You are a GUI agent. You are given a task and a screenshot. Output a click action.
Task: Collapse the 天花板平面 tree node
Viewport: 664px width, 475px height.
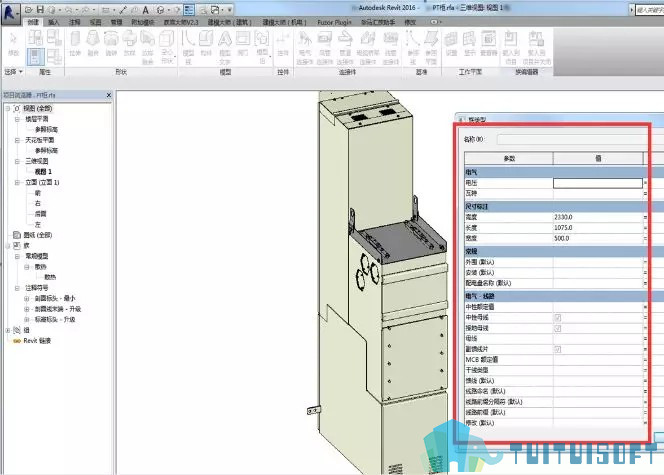(17, 140)
